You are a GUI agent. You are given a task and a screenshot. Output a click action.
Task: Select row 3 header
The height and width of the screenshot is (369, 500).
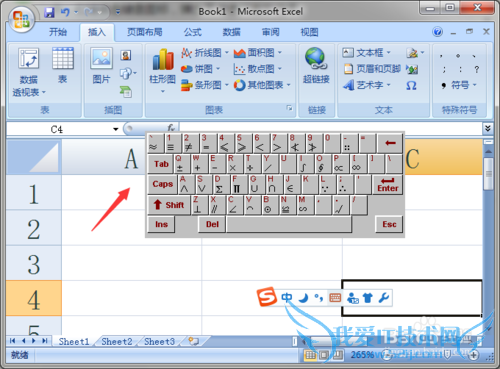(x=34, y=263)
